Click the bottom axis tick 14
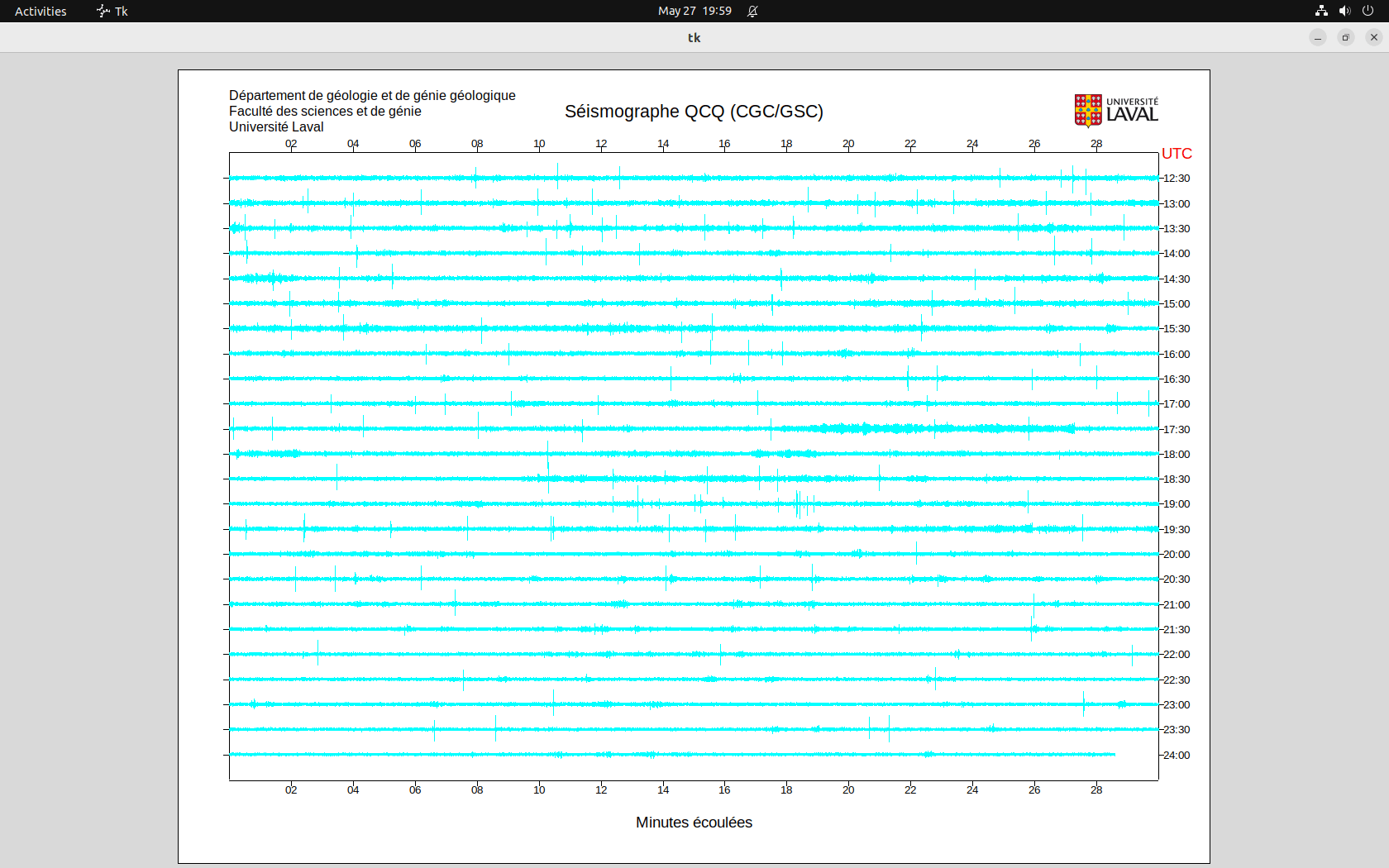Viewport: 1389px width, 868px height. [x=663, y=790]
